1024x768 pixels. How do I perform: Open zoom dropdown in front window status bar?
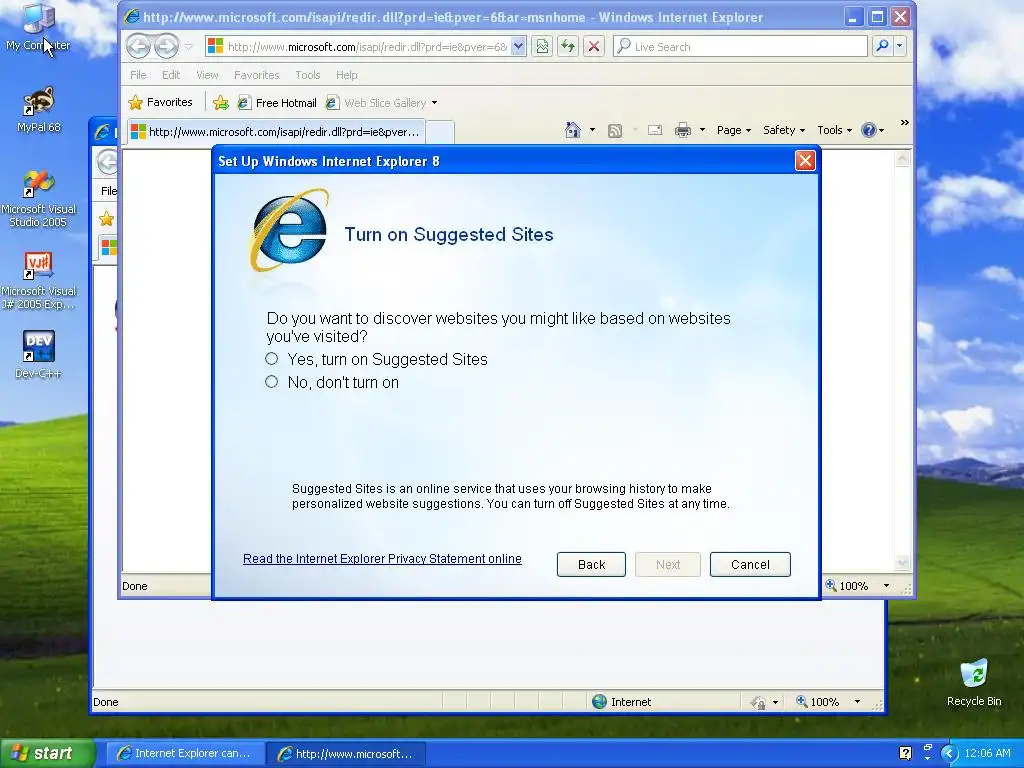pyautogui.click(x=886, y=586)
